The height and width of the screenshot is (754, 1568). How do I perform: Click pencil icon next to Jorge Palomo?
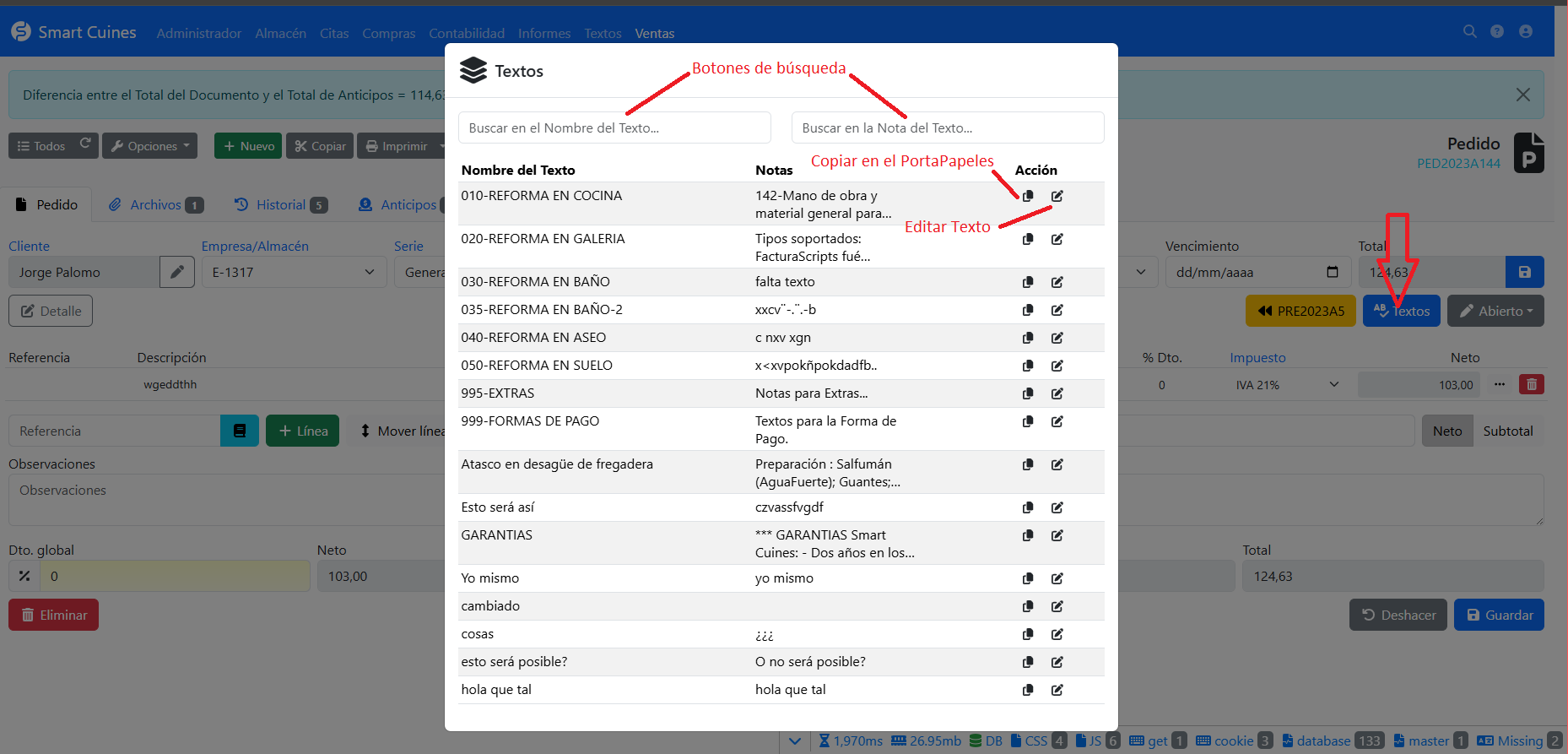[x=177, y=272]
